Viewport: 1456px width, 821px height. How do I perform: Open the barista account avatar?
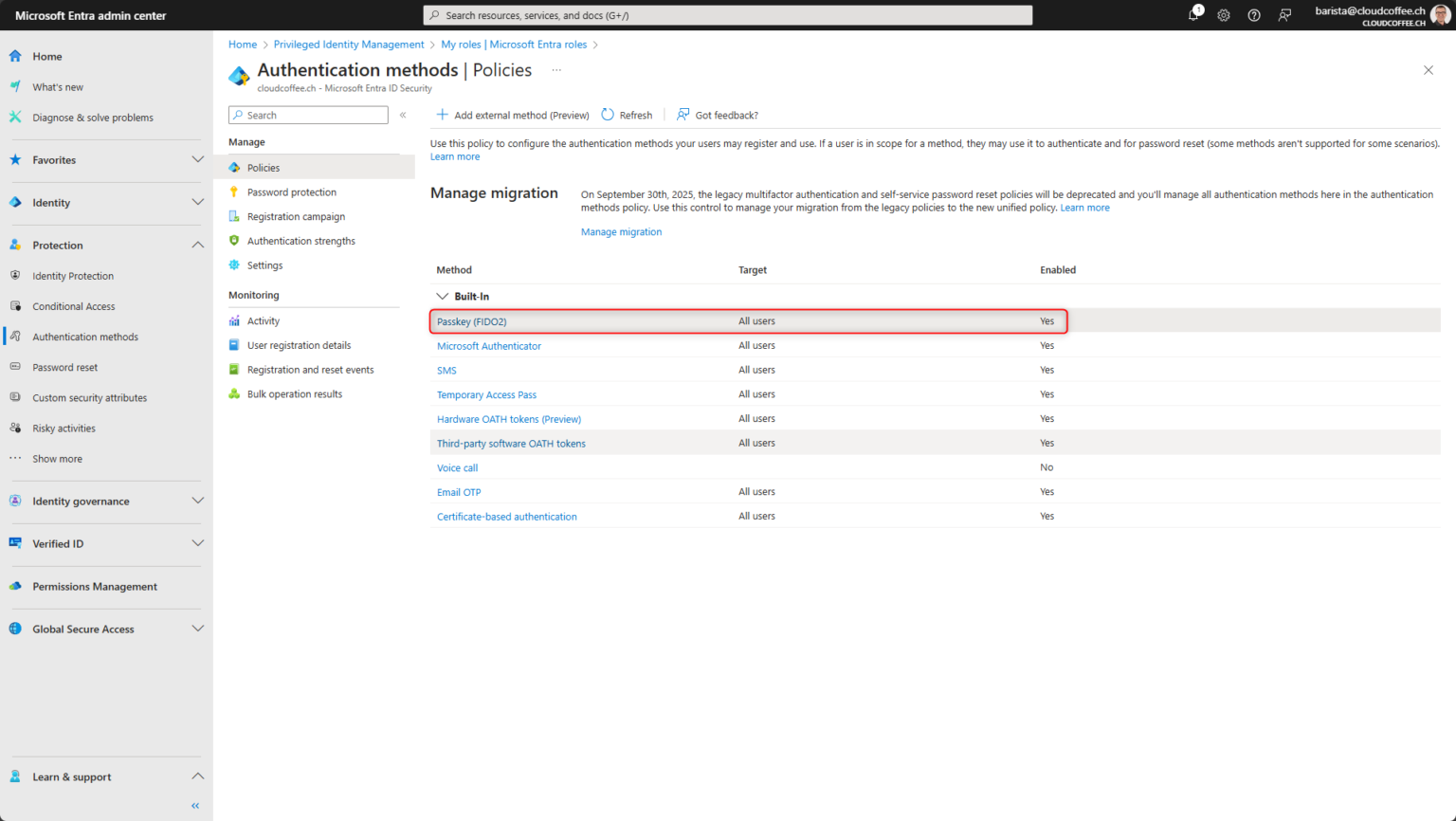click(1440, 15)
